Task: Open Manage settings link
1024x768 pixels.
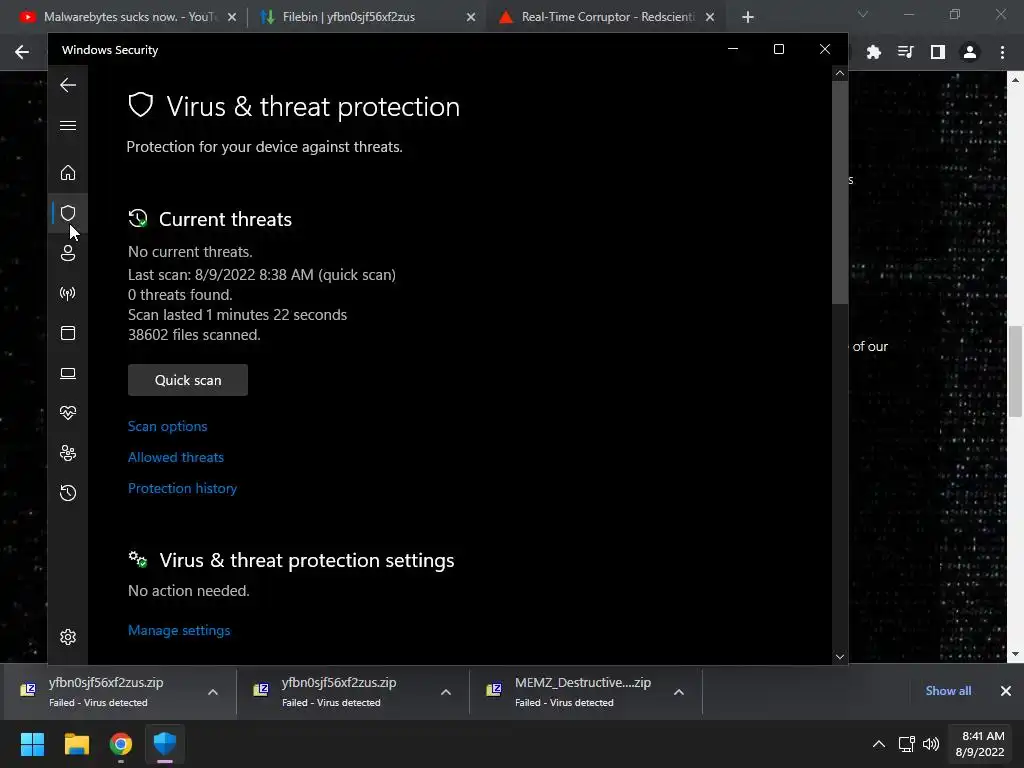Action: [179, 630]
